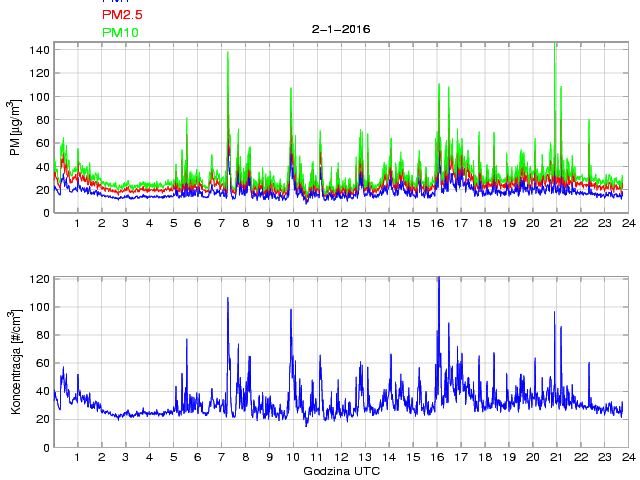Click the Koncentracja y-axis label of lower chart
The width and height of the screenshot is (640, 480).
(x=14, y=362)
